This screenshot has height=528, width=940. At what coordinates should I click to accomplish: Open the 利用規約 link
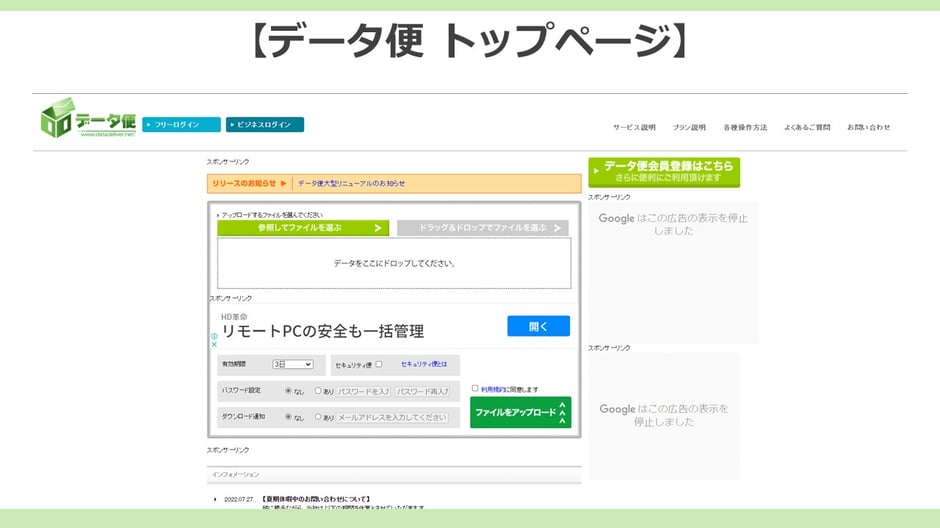pos(492,390)
